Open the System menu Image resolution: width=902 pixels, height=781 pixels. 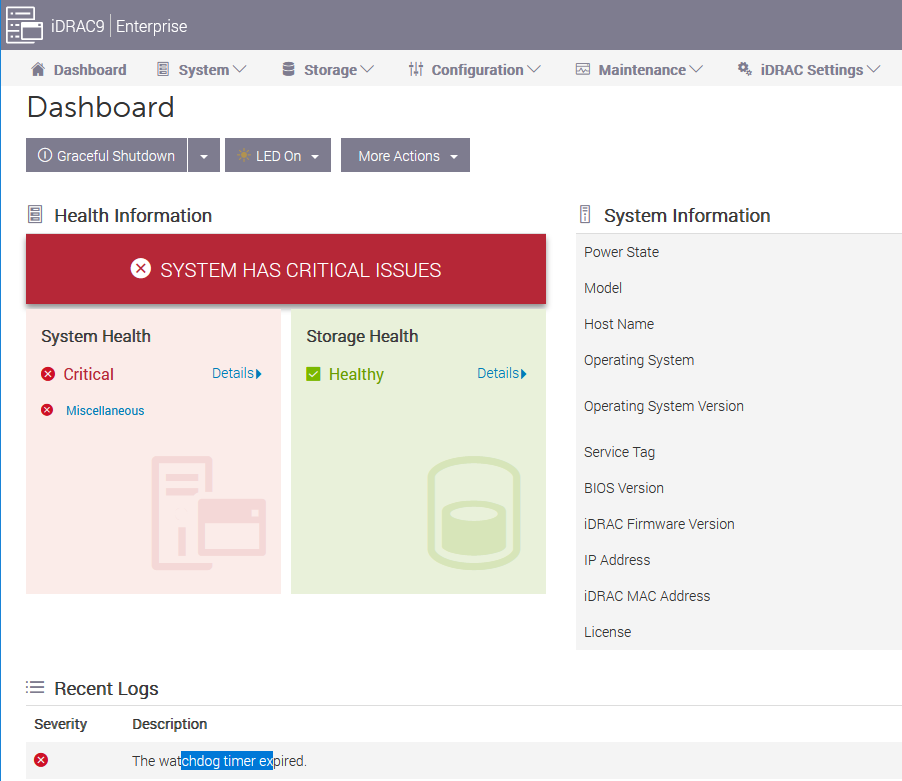(202, 70)
